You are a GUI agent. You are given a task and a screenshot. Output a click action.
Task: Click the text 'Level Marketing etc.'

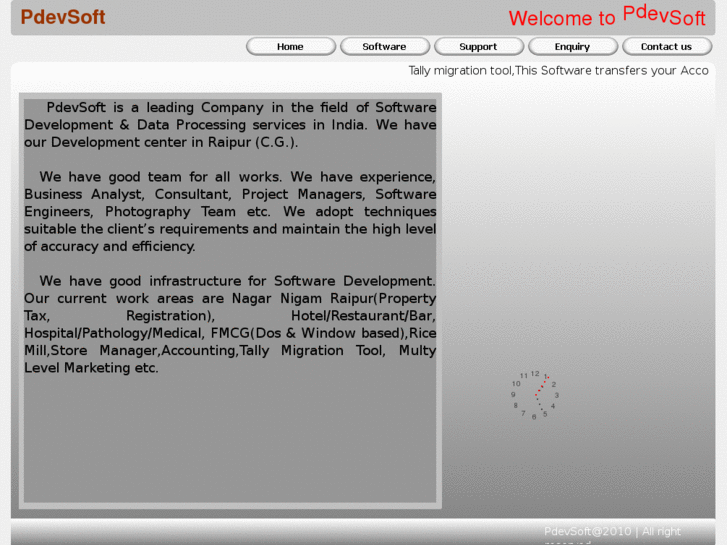click(91, 368)
